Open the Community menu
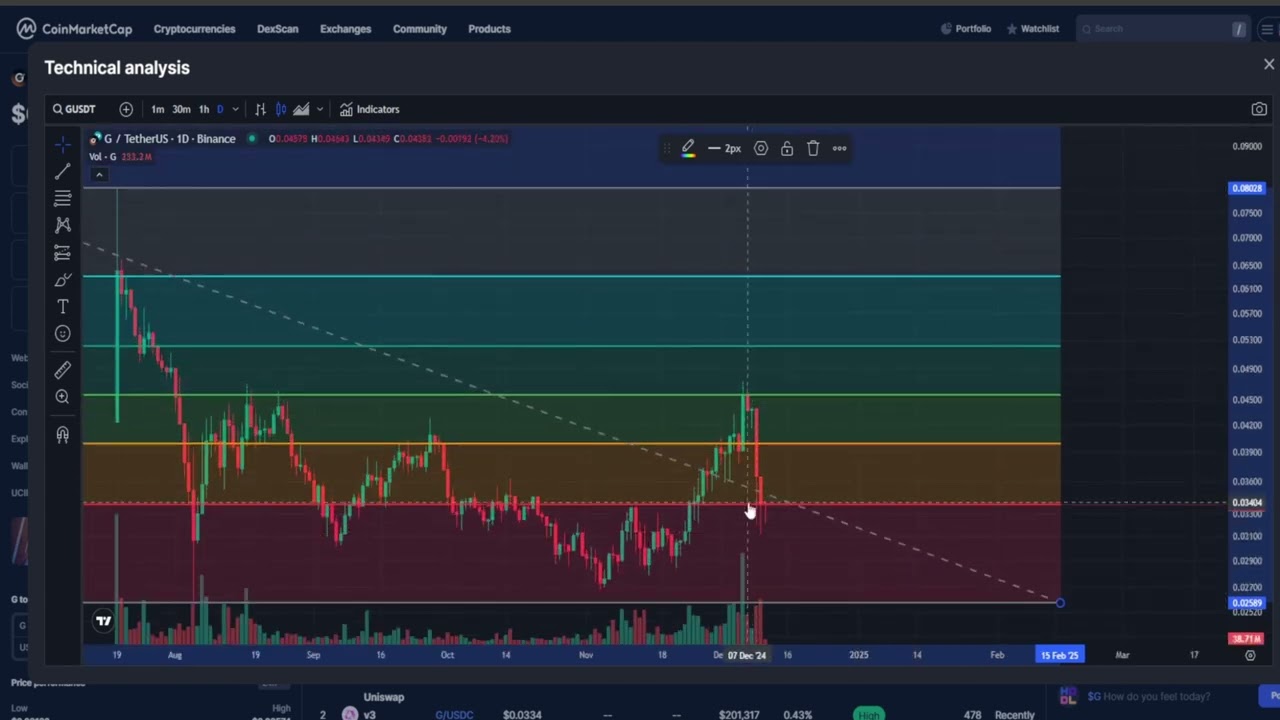The width and height of the screenshot is (1280, 720). click(419, 29)
